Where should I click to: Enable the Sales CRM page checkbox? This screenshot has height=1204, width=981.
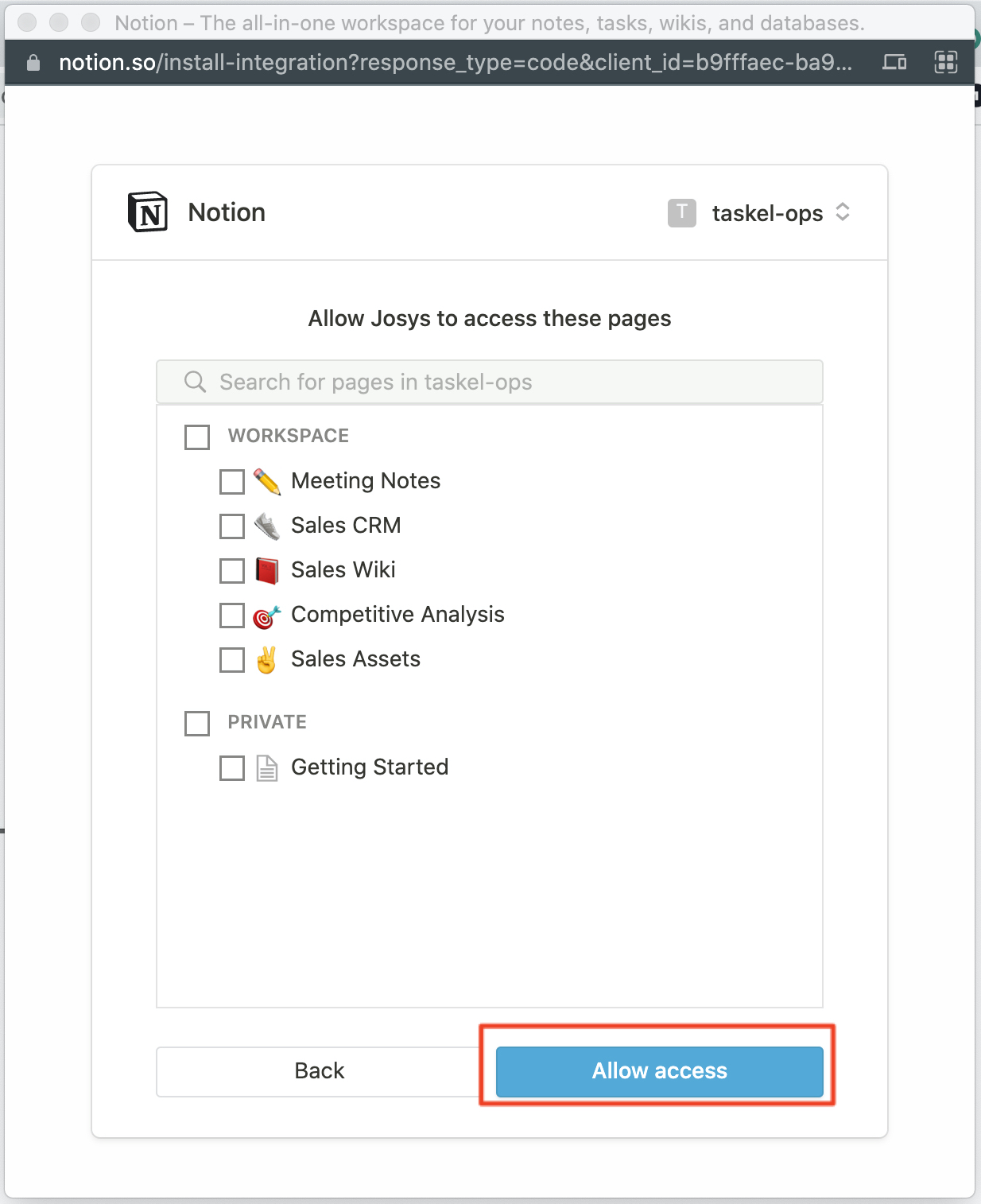pyautogui.click(x=232, y=526)
